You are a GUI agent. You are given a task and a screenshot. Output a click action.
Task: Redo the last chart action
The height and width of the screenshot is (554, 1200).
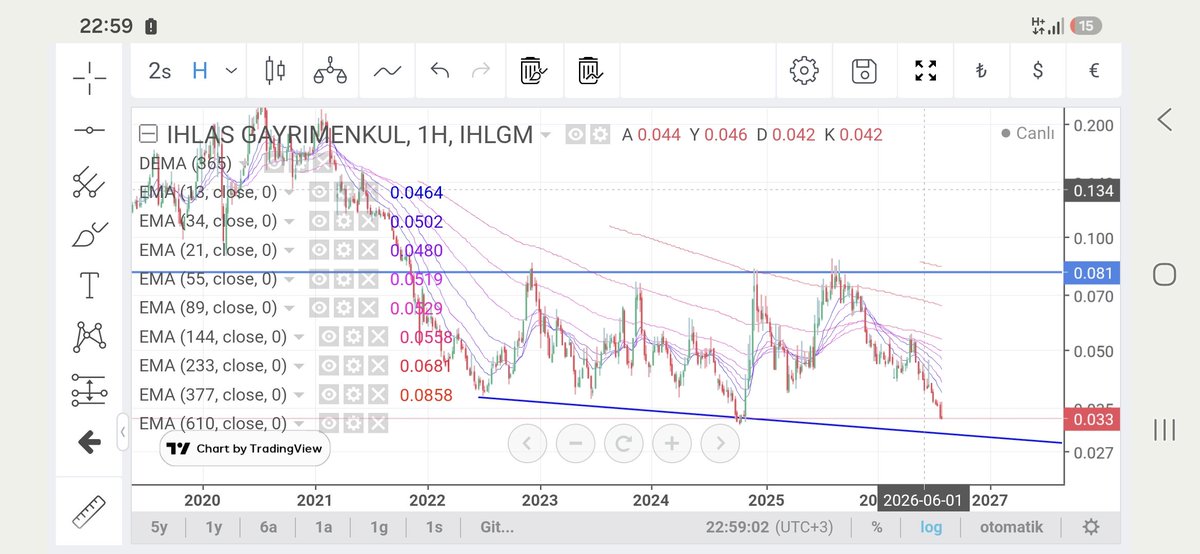pos(481,71)
